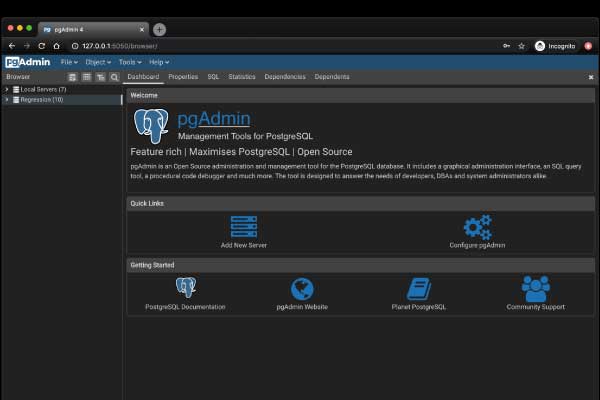This screenshot has height=400, width=600.
Task: Click the red browser extension icon in the address bar
Action: coord(588,46)
